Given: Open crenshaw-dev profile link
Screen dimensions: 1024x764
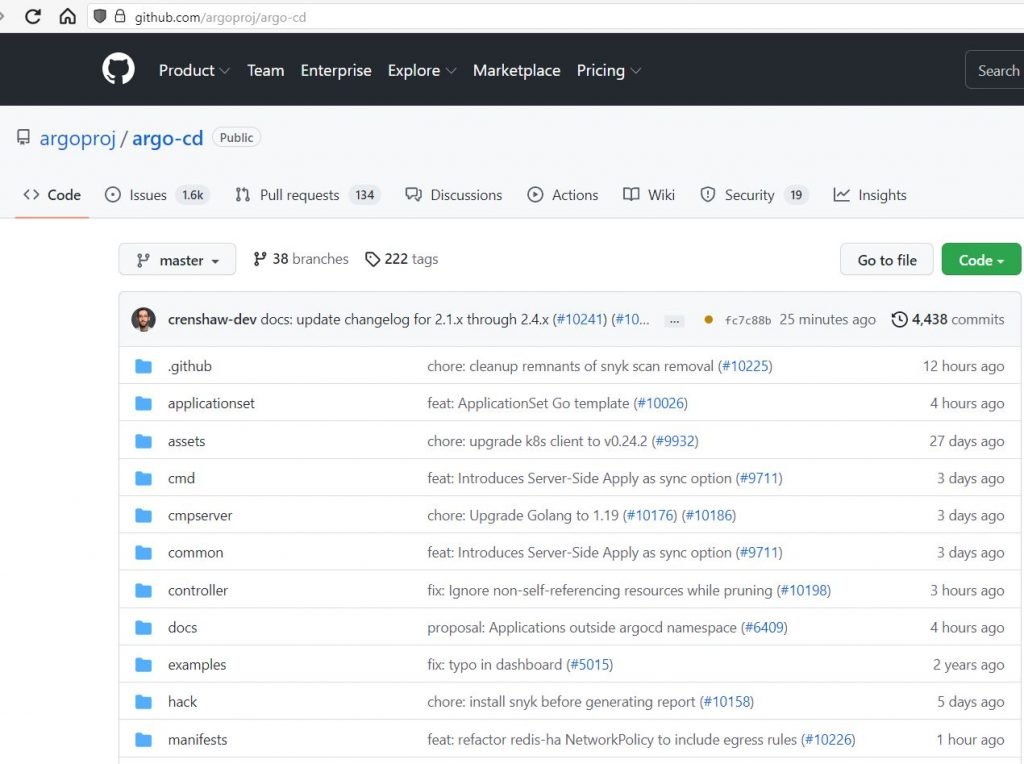Looking at the screenshot, I should pyautogui.click(x=212, y=319).
